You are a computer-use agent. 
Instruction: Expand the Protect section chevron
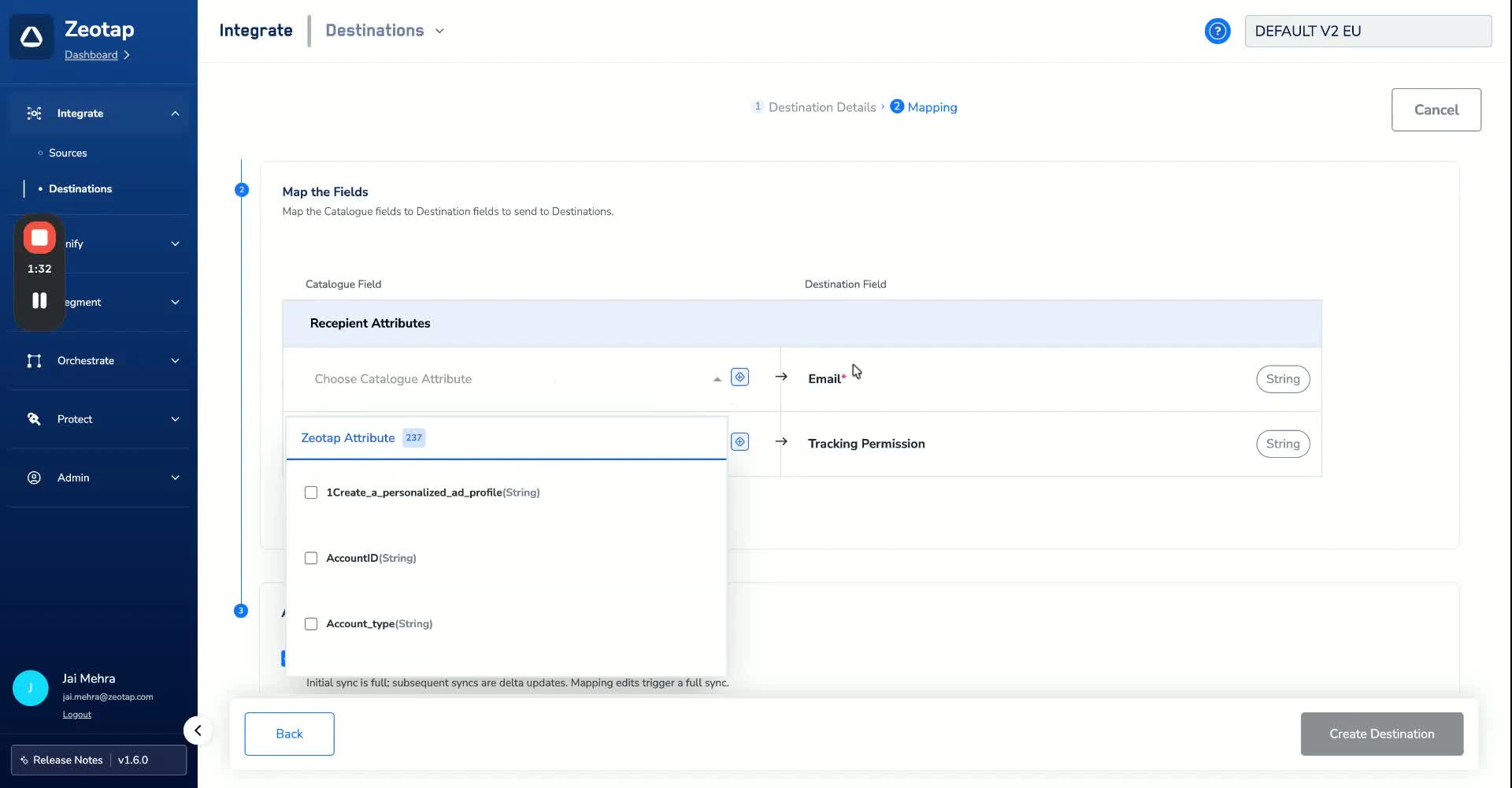175,419
